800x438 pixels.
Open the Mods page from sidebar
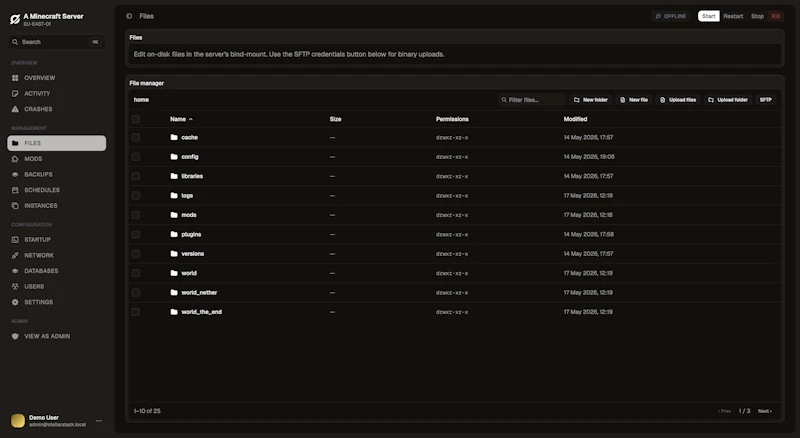pyautogui.click(x=57, y=159)
